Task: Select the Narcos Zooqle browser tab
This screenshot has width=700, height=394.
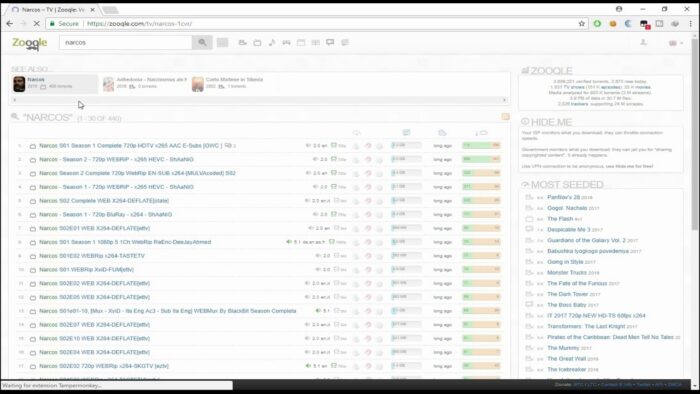Action: point(54,9)
